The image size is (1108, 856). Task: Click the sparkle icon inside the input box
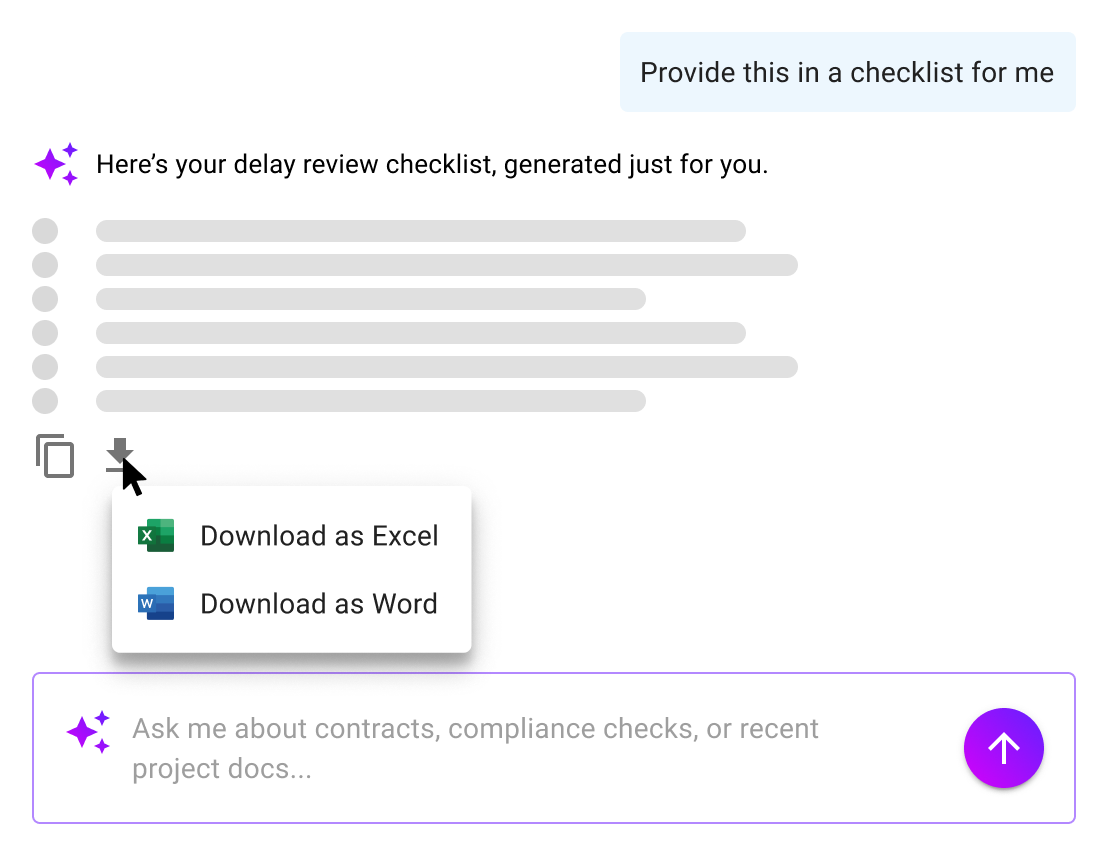88,730
